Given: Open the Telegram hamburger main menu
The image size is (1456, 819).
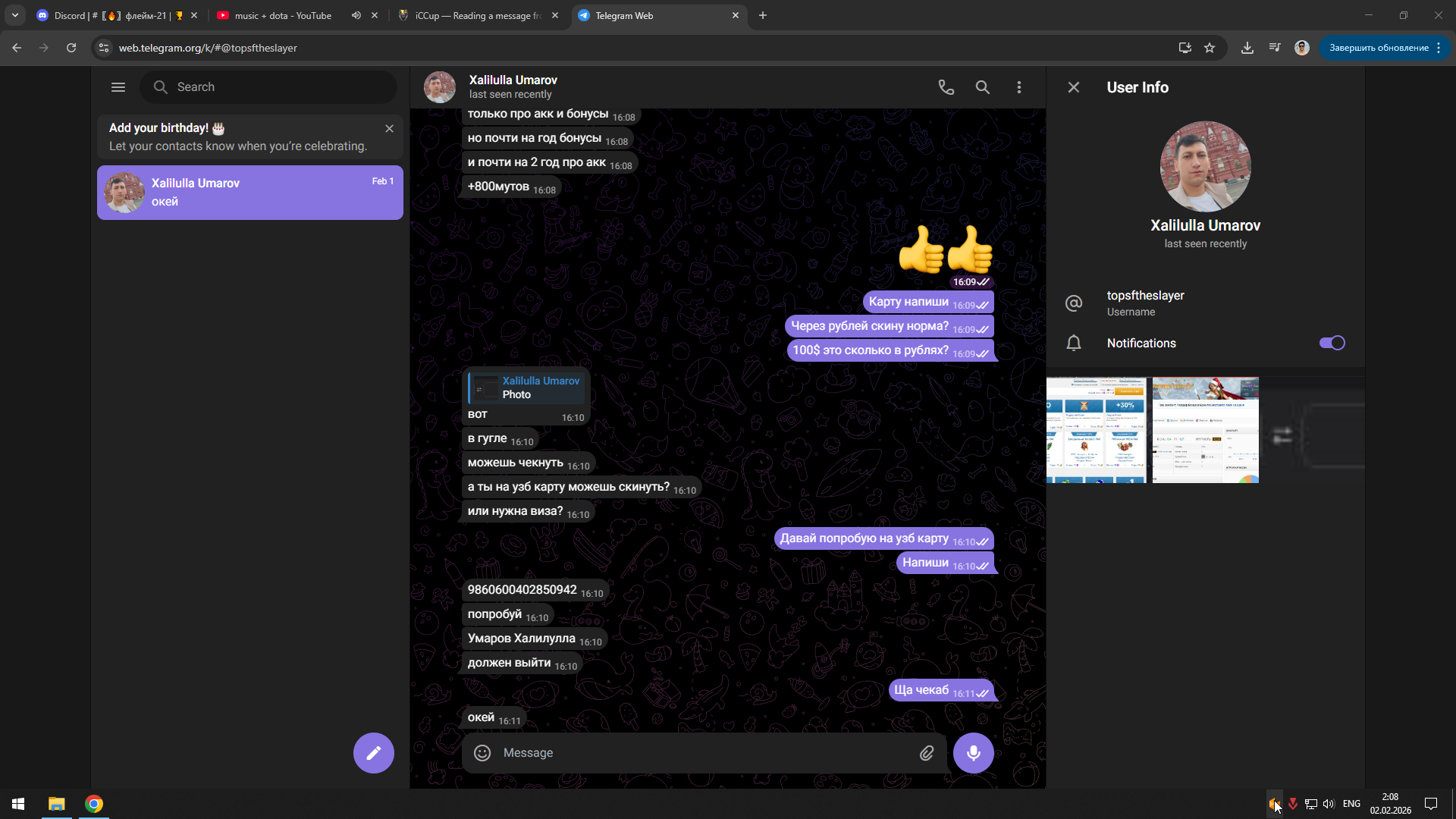Looking at the screenshot, I should pos(118,87).
